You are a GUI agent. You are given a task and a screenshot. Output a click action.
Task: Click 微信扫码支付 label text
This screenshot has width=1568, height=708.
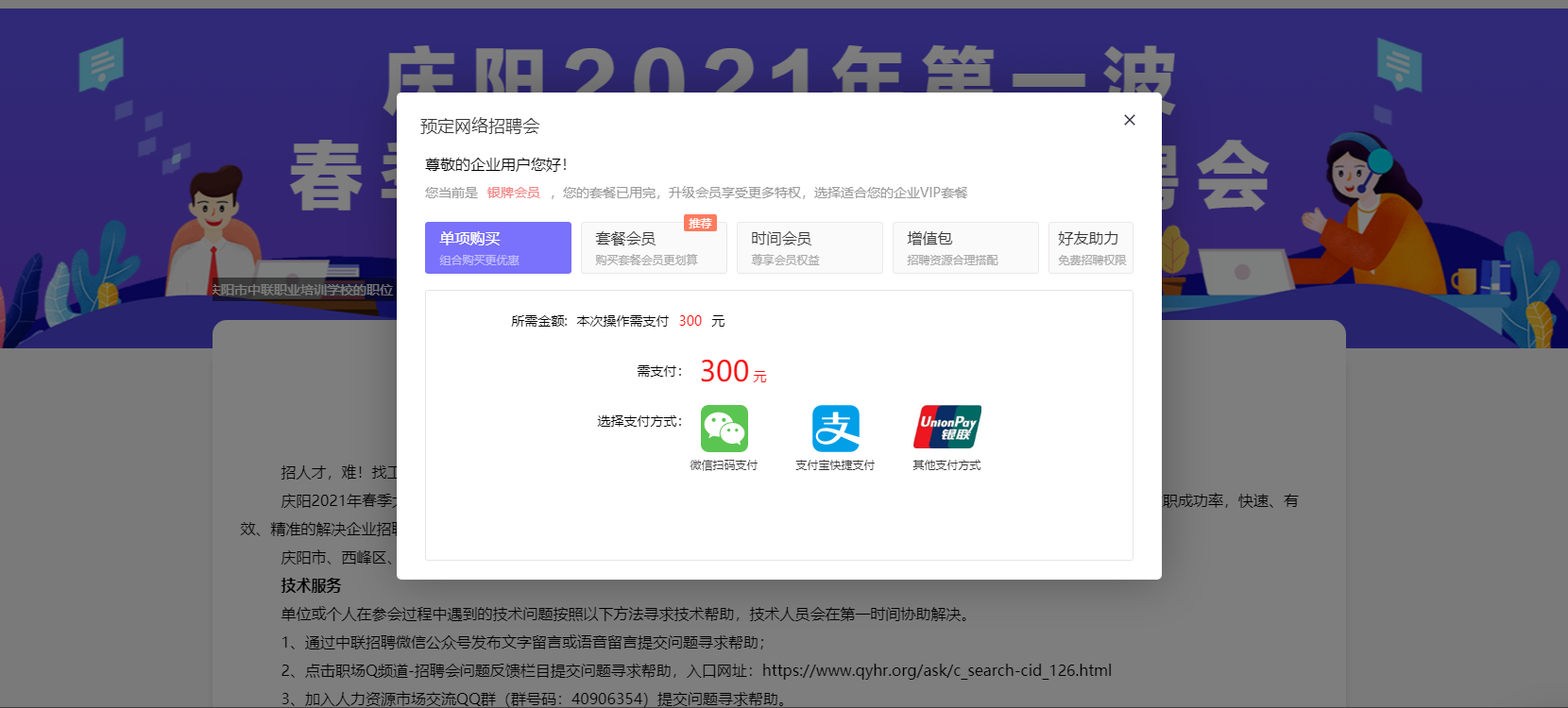pos(724,465)
